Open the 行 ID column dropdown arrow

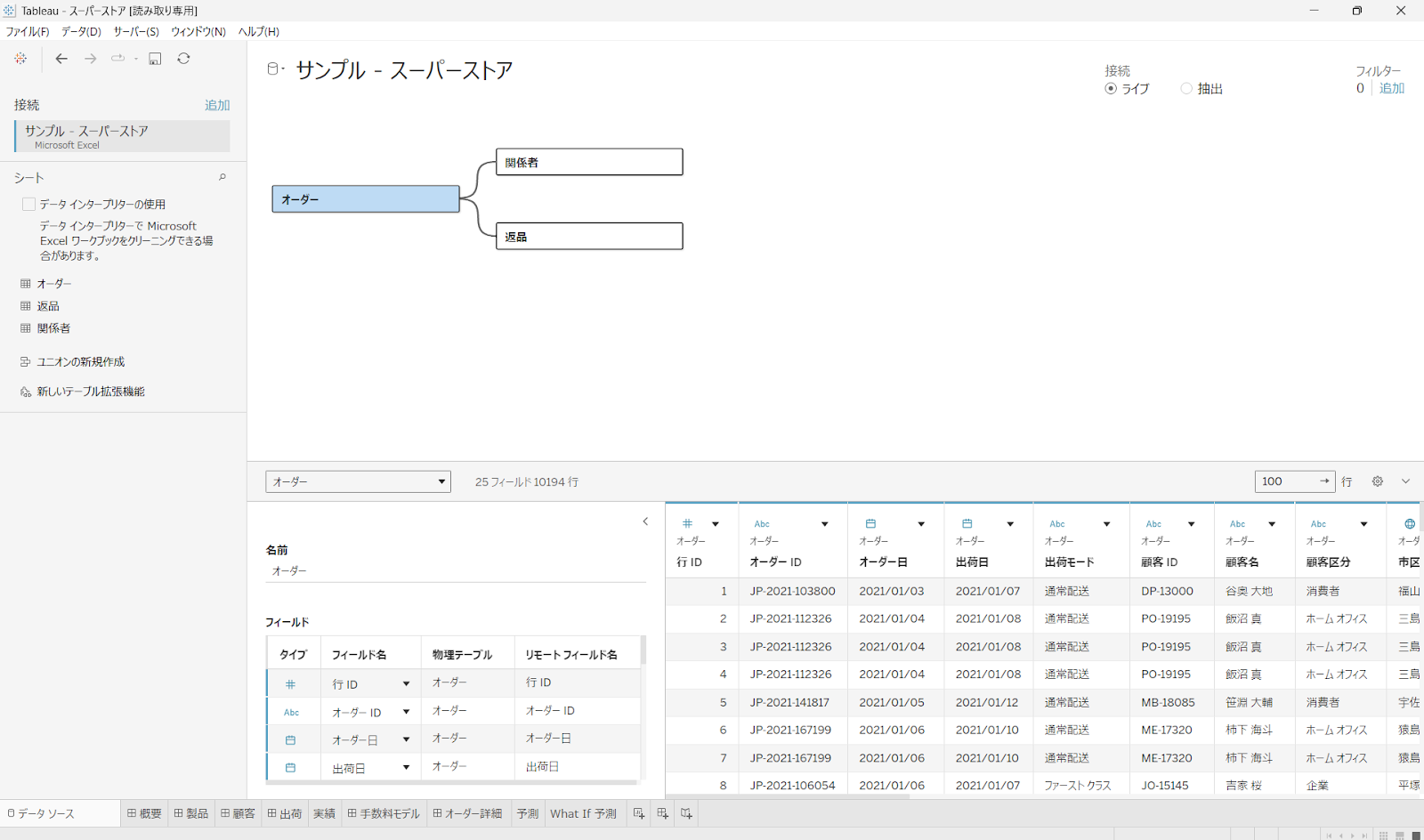point(716,524)
